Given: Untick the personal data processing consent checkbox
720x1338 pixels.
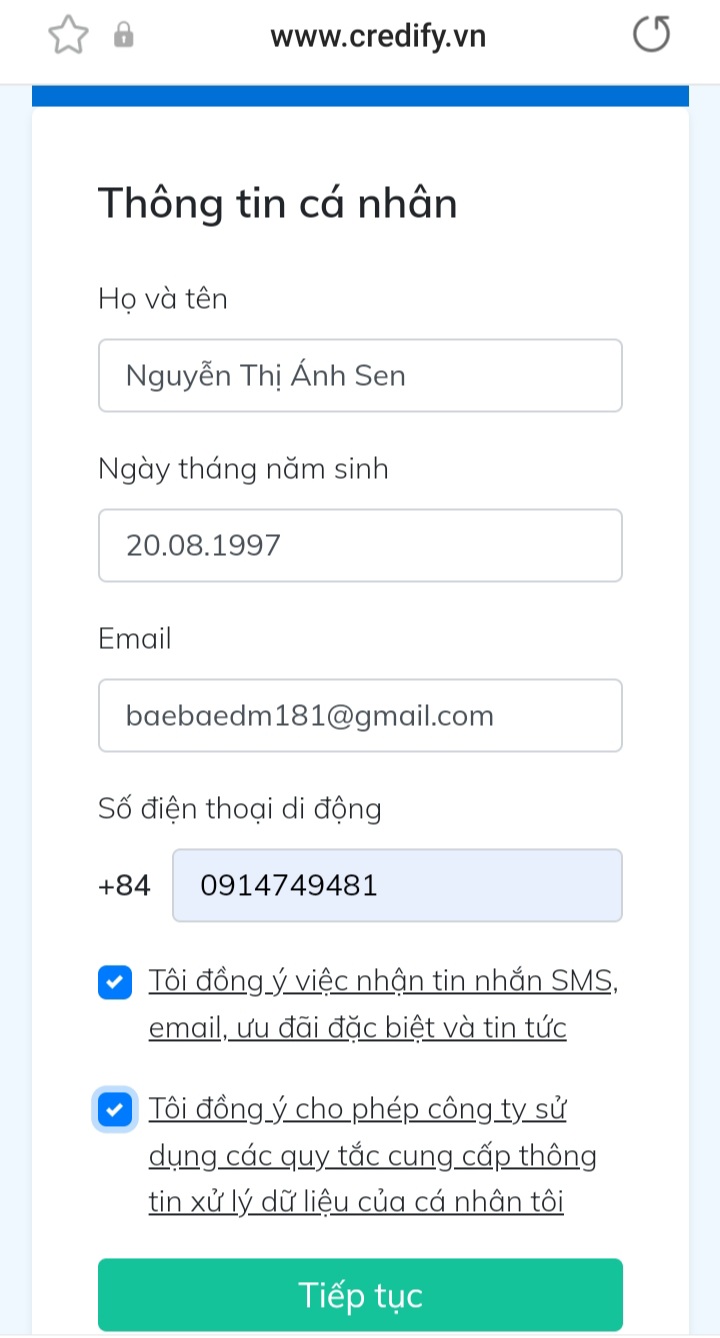Looking at the screenshot, I should (115, 1110).
